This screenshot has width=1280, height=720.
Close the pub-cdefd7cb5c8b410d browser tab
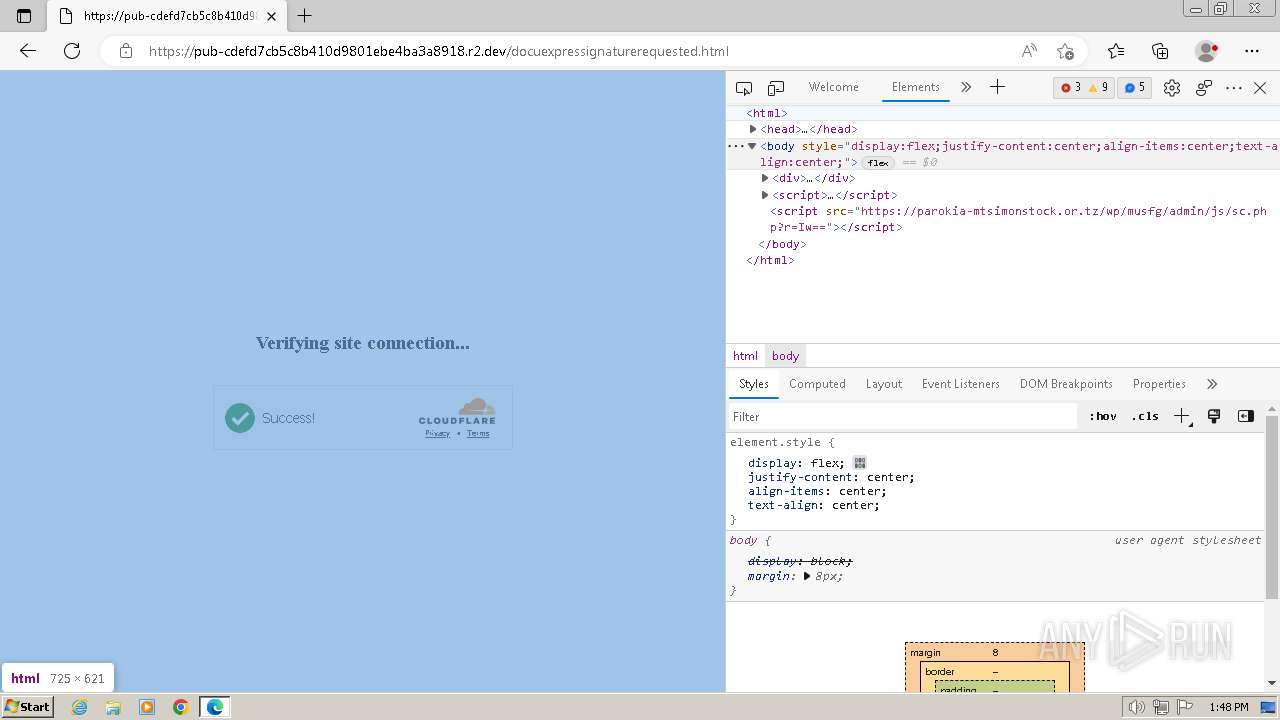point(271,16)
